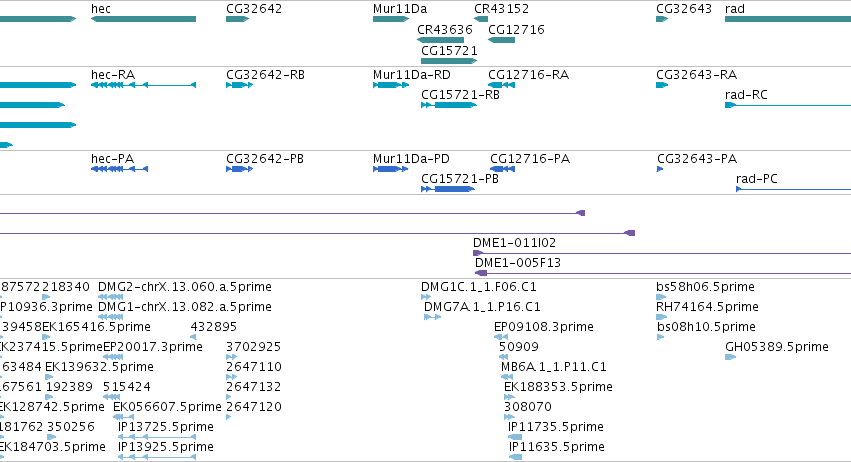Select the Mur11Da gene label
This screenshot has width=851, height=462.
click(x=400, y=9)
